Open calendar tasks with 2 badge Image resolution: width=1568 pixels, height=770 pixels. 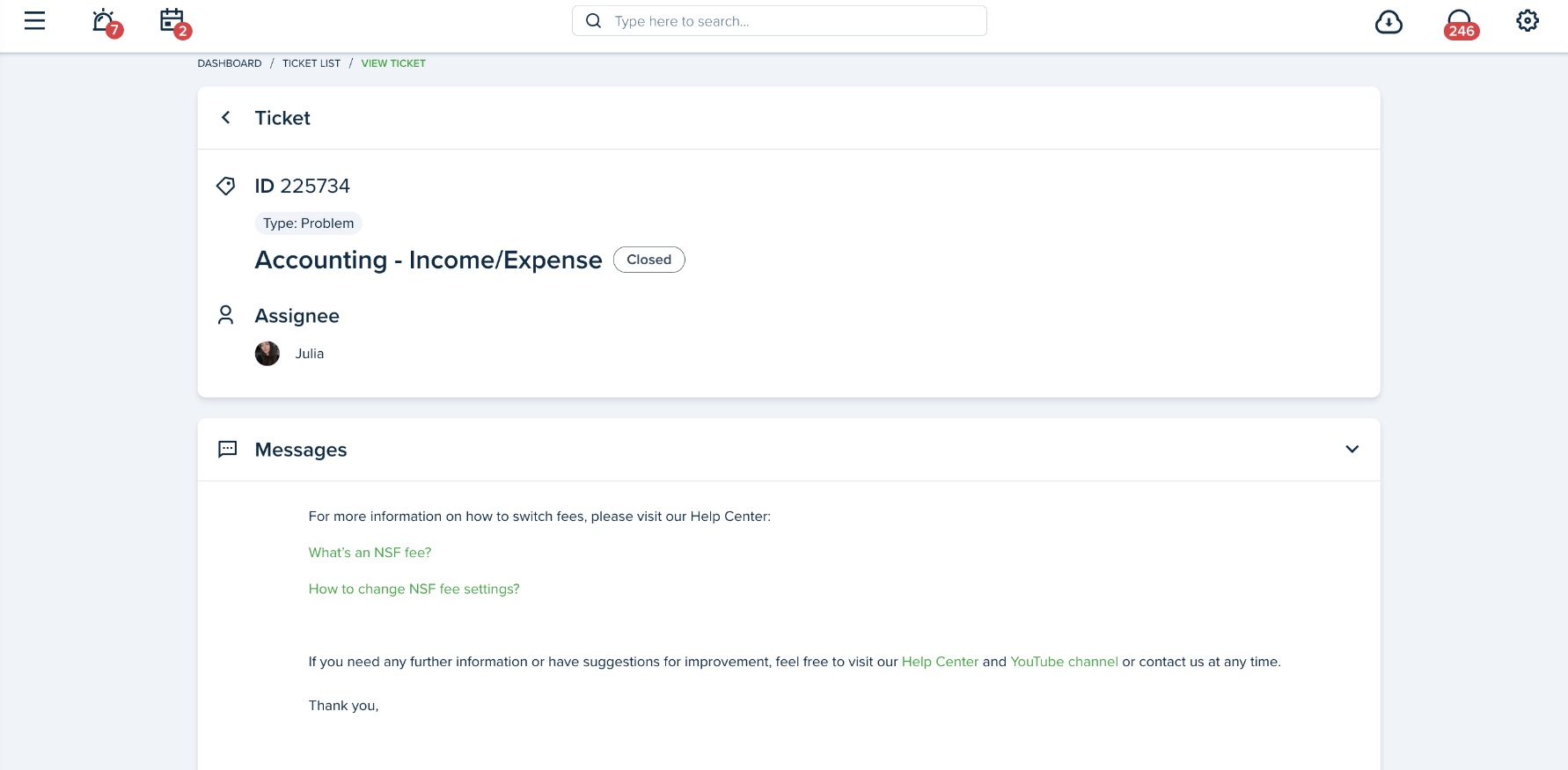click(174, 22)
